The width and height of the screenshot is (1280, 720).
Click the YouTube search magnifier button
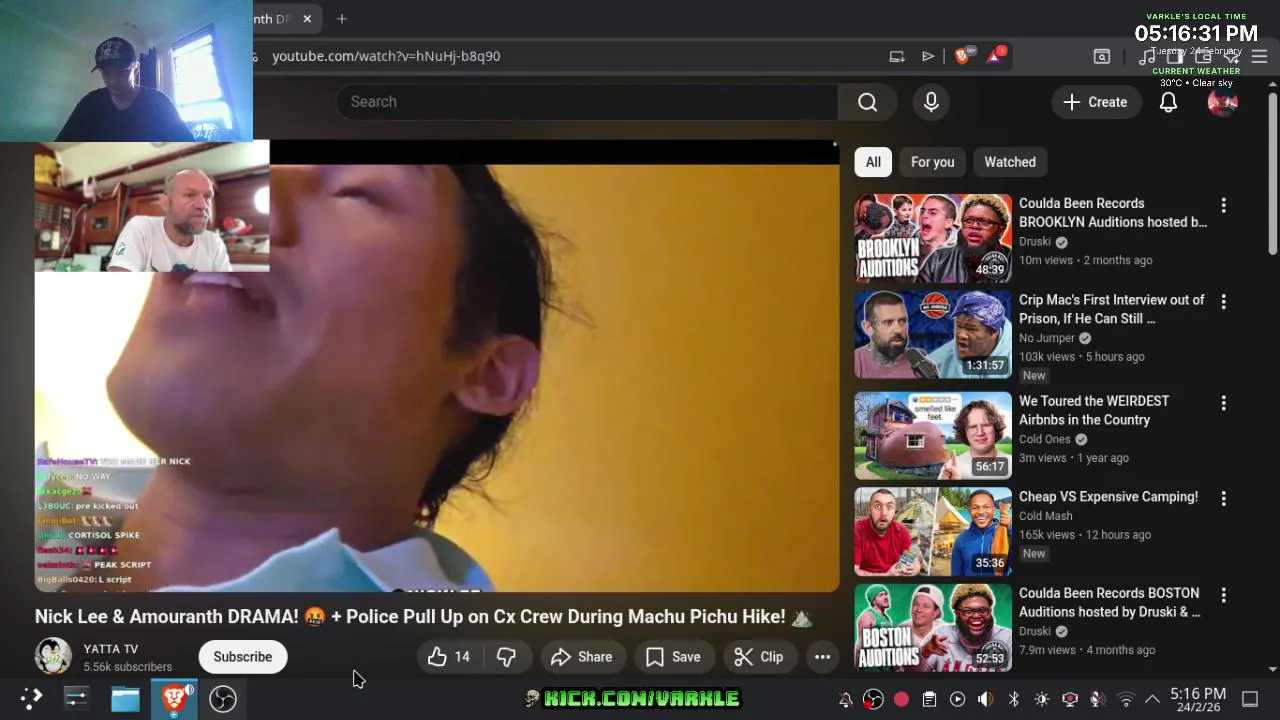coord(867,102)
